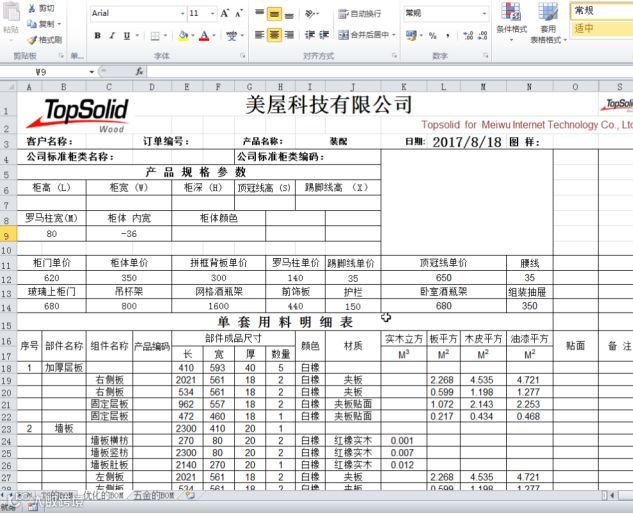Click the select-all corner of the grid
The image size is (633, 514).
[x=8, y=87]
